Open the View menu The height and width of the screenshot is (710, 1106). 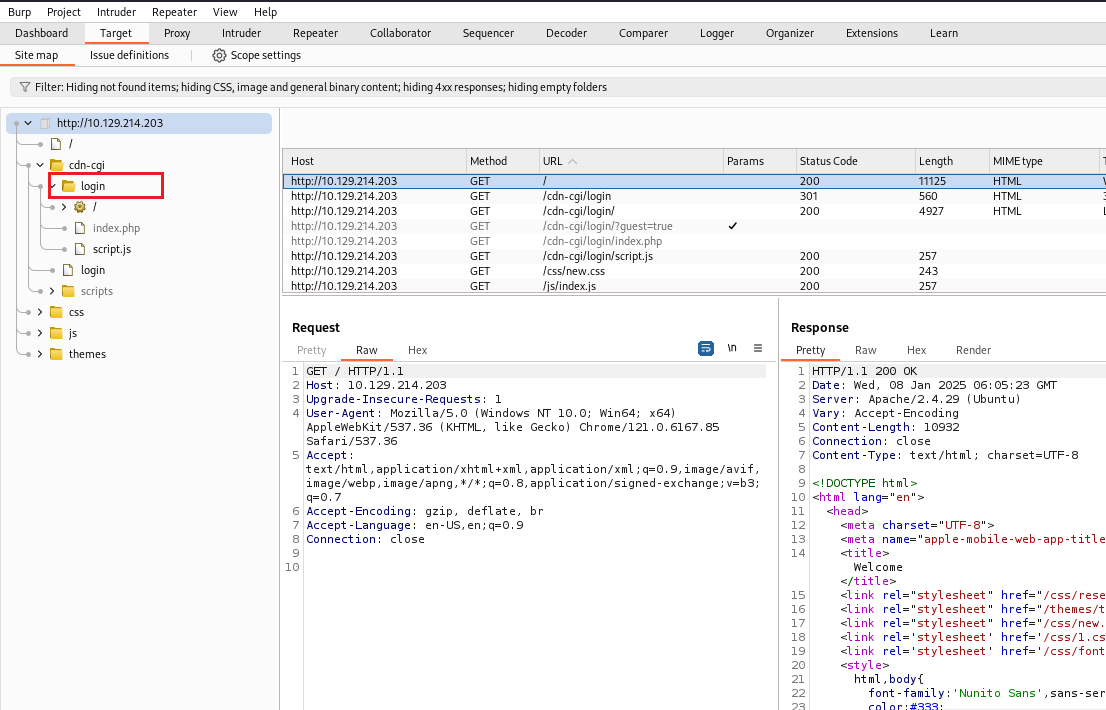tap(225, 12)
